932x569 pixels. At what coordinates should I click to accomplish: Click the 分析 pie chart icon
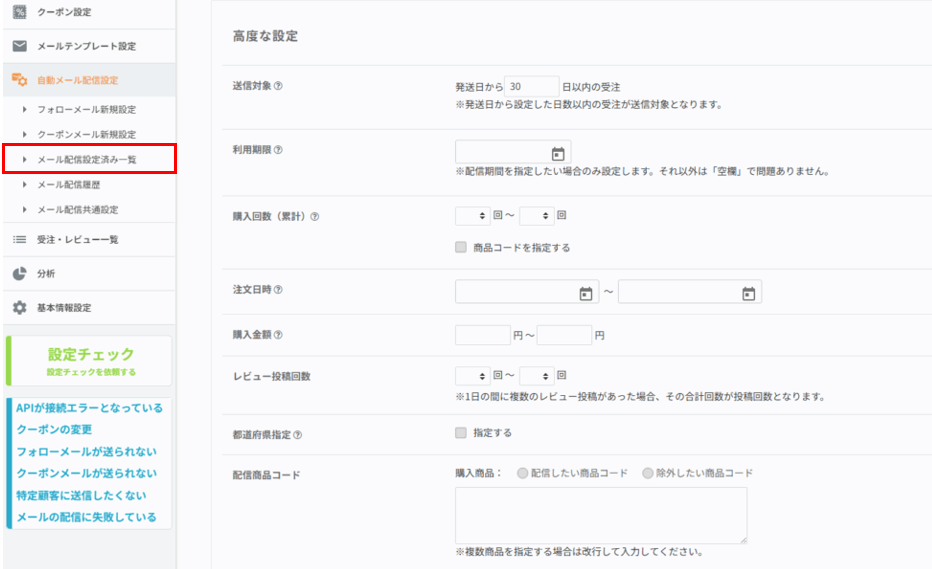(x=19, y=274)
